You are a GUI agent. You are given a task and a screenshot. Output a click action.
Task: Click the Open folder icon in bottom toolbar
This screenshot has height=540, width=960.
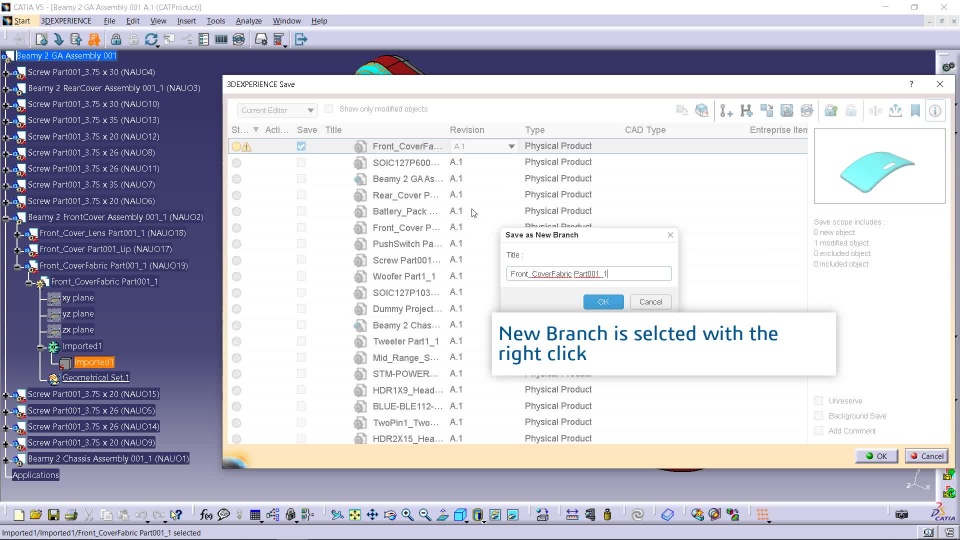[36, 515]
